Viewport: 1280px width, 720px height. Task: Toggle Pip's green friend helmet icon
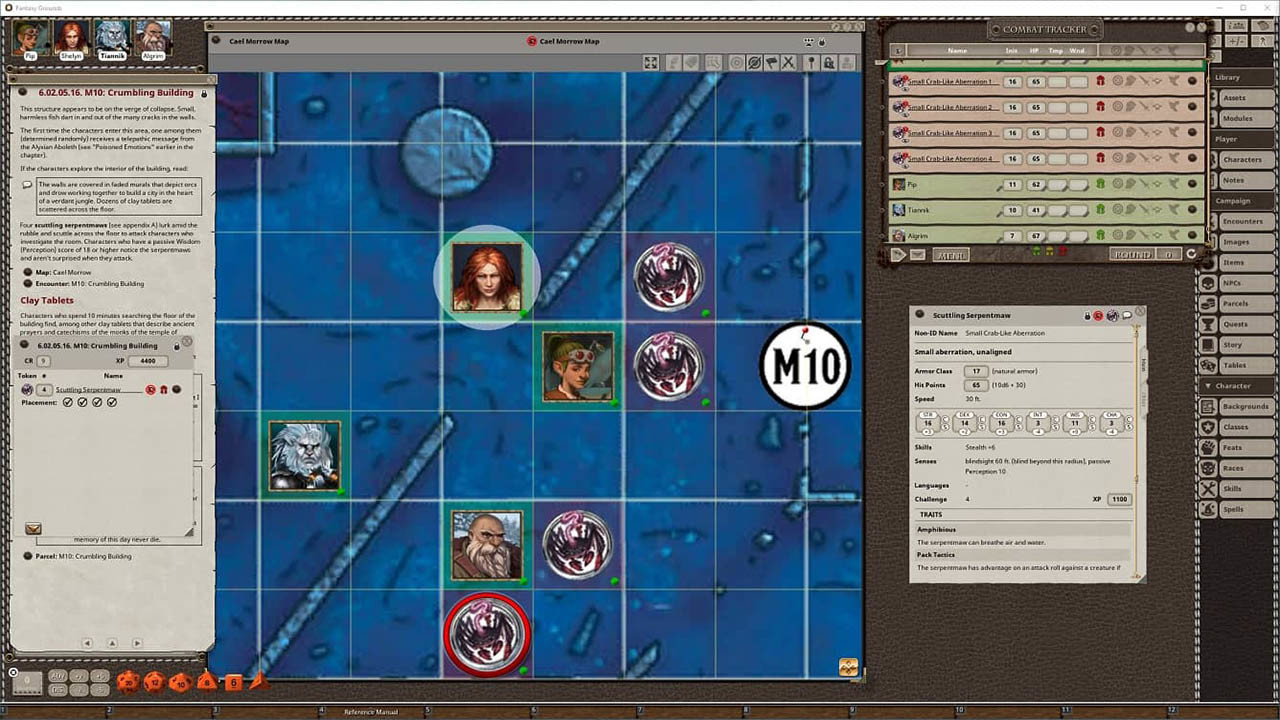point(1100,184)
